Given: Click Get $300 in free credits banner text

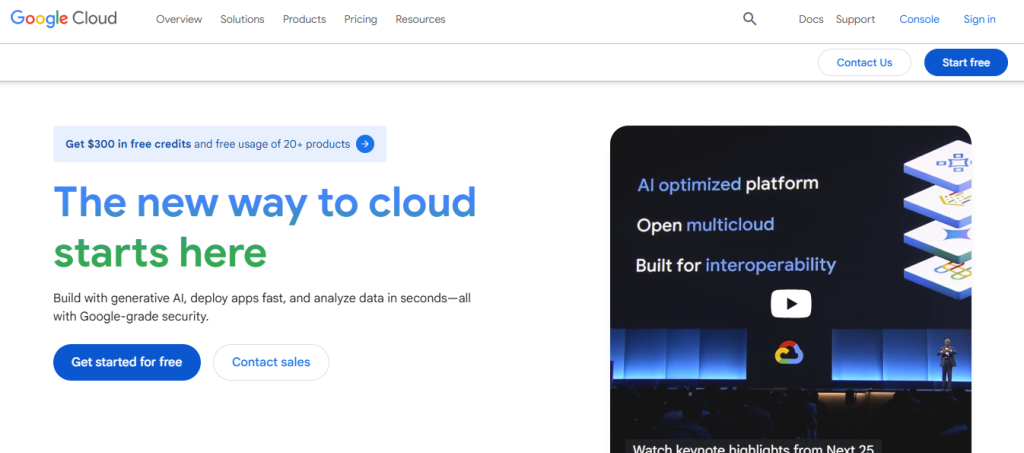Looking at the screenshot, I should click(208, 144).
